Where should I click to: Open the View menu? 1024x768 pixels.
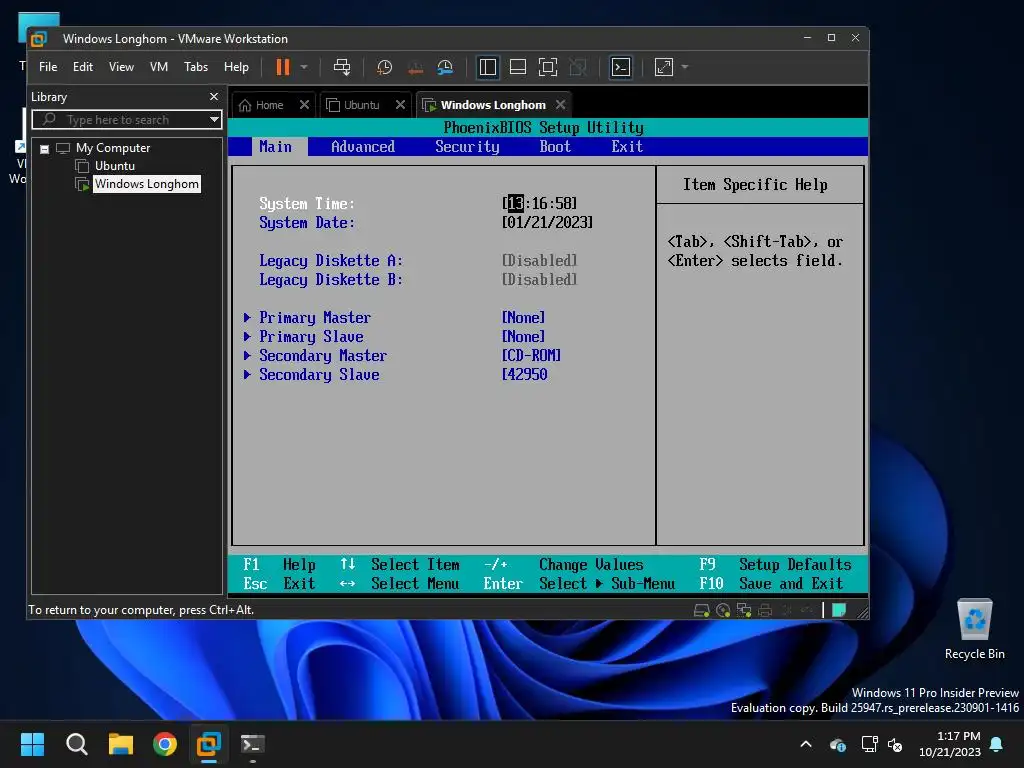pyautogui.click(x=121, y=67)
